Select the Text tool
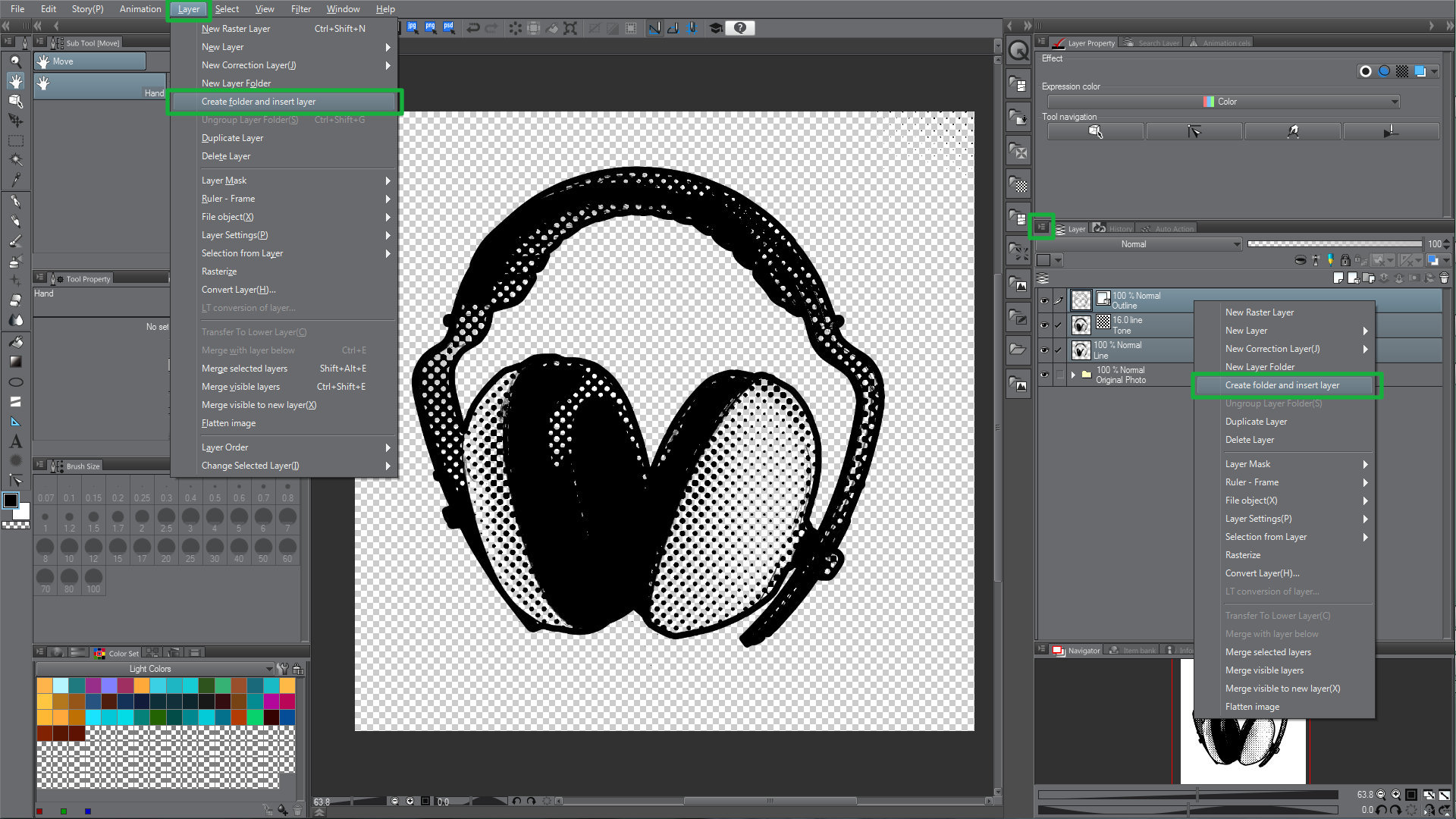The image size is (1456, 819). pyautogui.click(x=15, y=441)
